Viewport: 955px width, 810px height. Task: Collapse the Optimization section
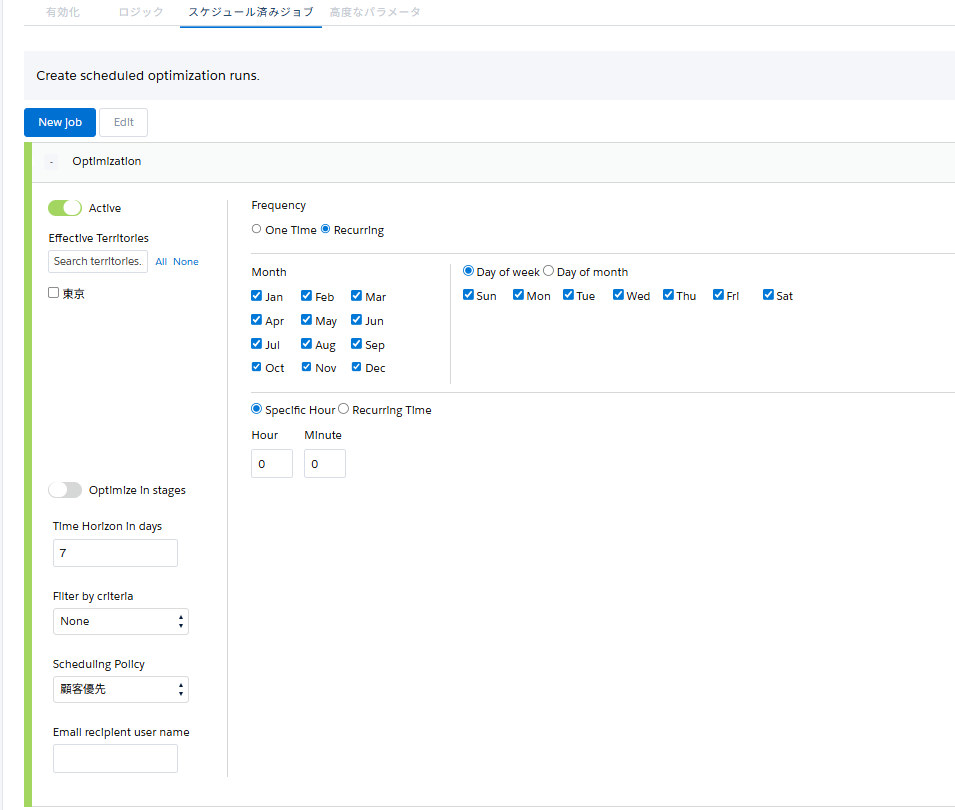51,162
